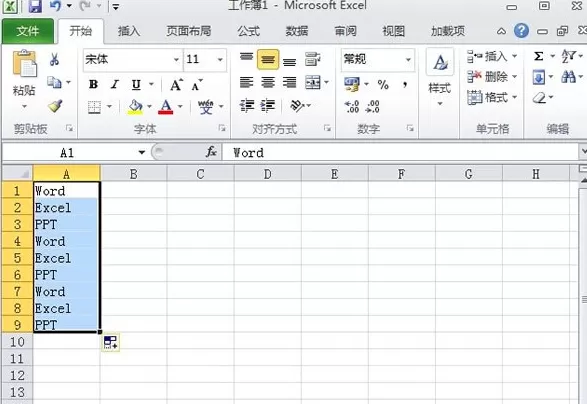Image resolution: width=587 pixels, height=404 pixels.
Task: Select the Format Painter brush
Action: [55, 106]
